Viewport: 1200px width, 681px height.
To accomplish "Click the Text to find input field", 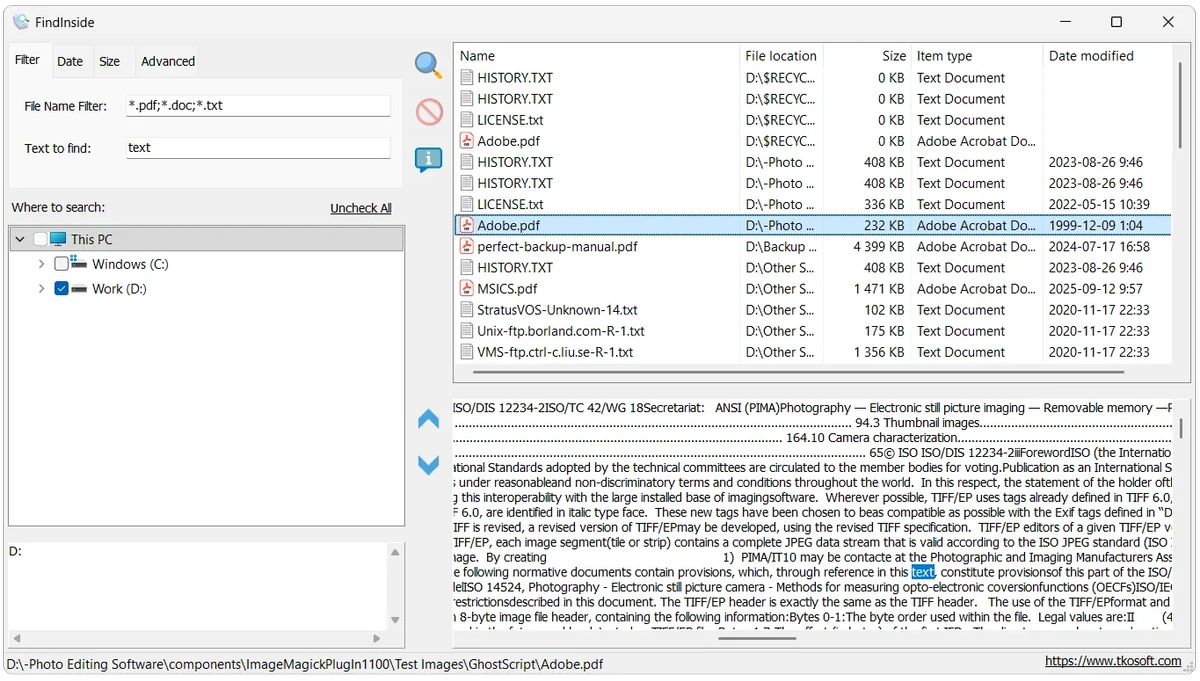I will click(258, 148).
